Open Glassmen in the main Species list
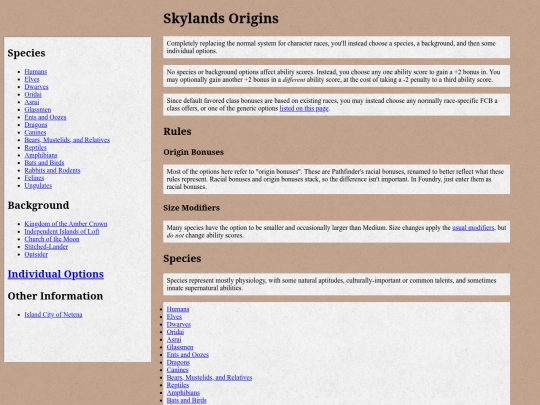The width and height of the screenshot is (540, 405). [180, 347]
